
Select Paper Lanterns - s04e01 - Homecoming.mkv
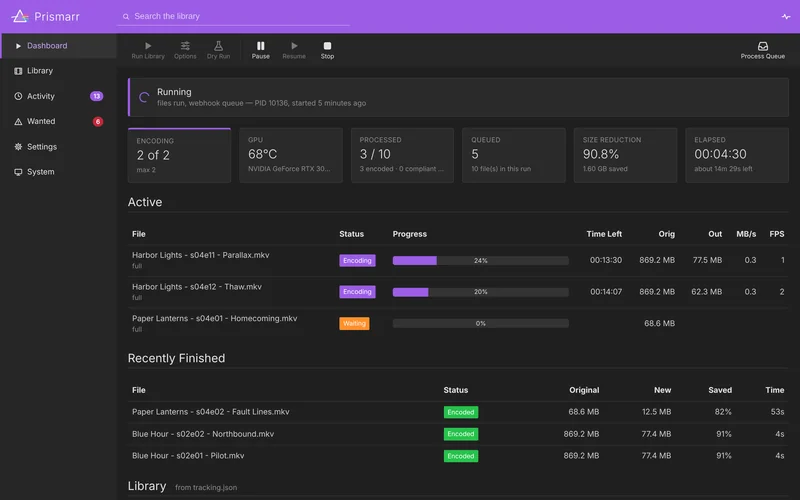point(214,318)
